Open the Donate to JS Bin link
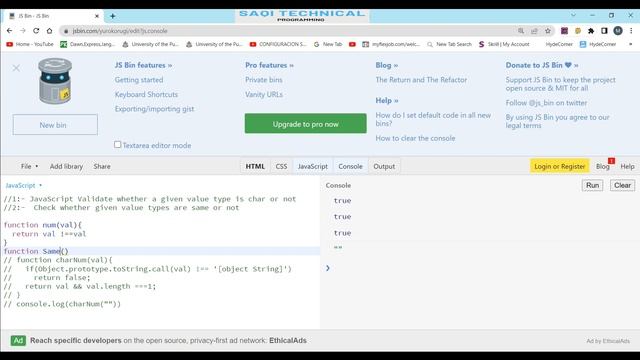Screen dimensions: 640x360 tap(542, 65)
